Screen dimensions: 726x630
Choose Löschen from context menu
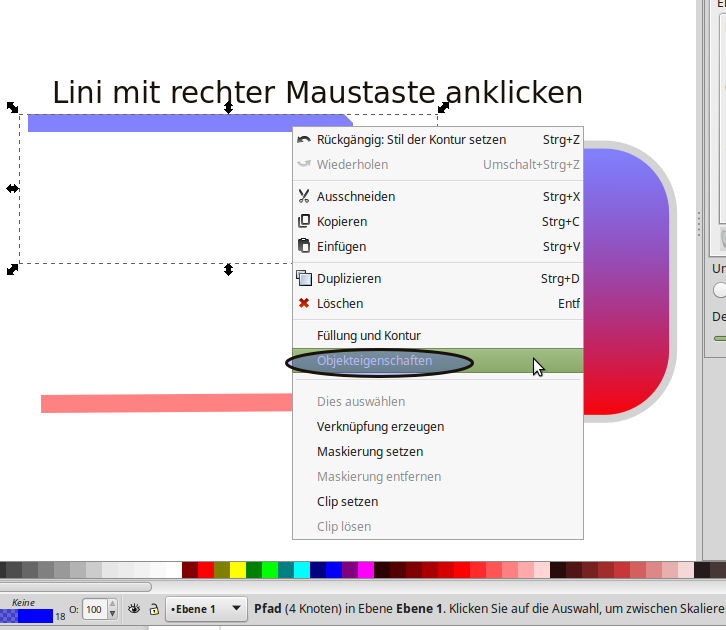pos(438,304)
